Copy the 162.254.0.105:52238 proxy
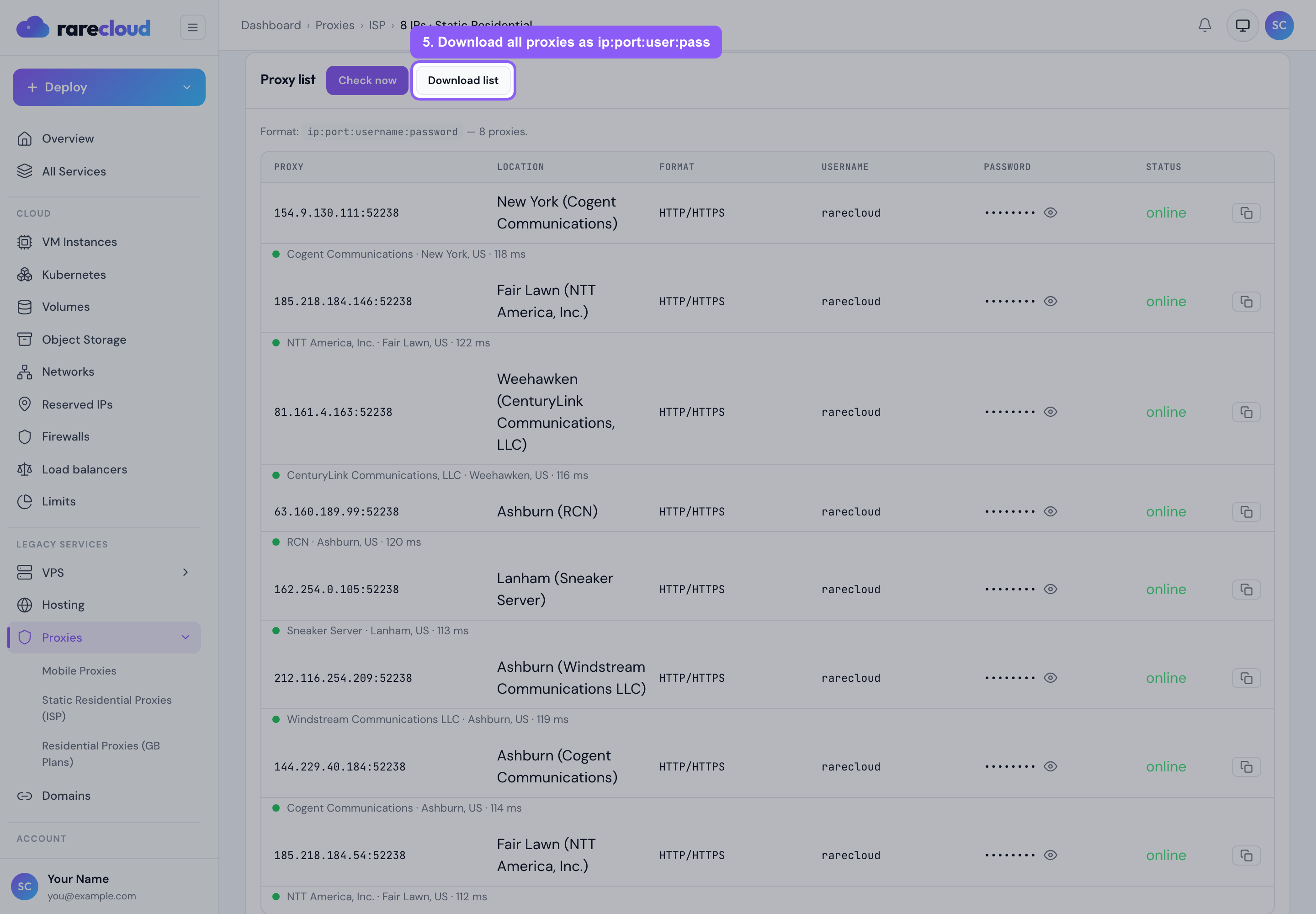 [1246, 589]
